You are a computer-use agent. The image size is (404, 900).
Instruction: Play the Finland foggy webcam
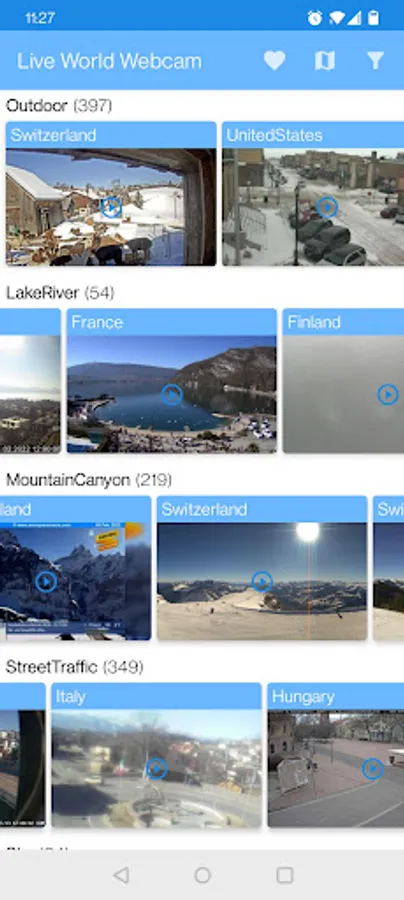pos(388,394)
